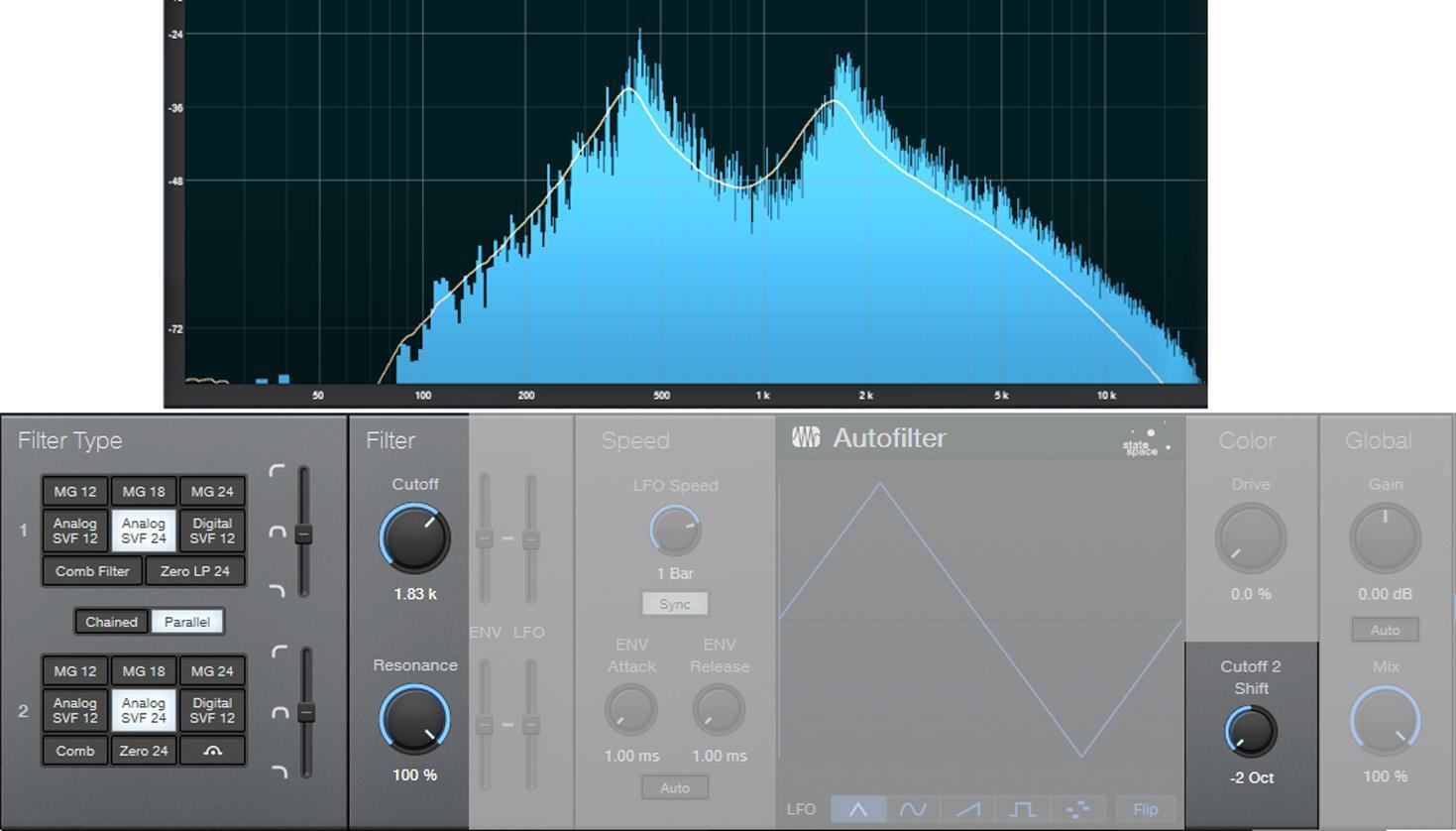Select the square wave LFO shape
This screenshot has height=831, width=1456.
(1022, 809)
